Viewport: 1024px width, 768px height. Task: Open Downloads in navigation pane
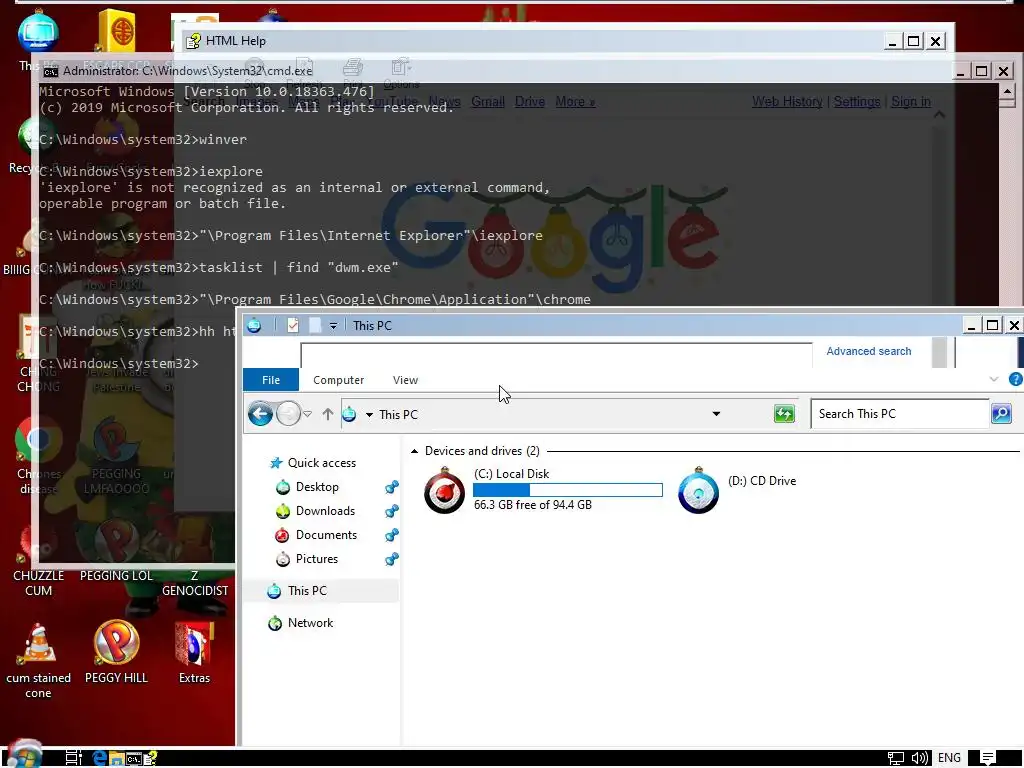pos(316,511)
